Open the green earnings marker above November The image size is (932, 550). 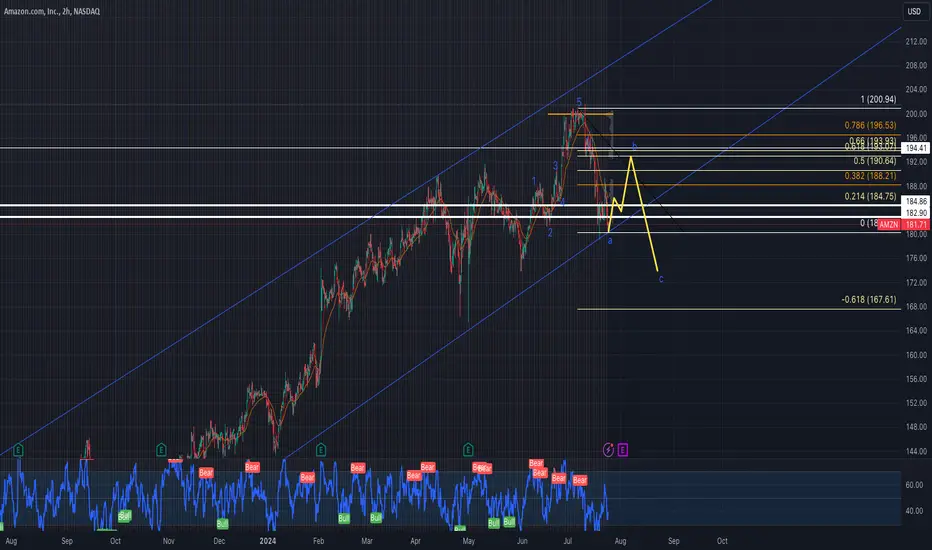pos(161,450)
